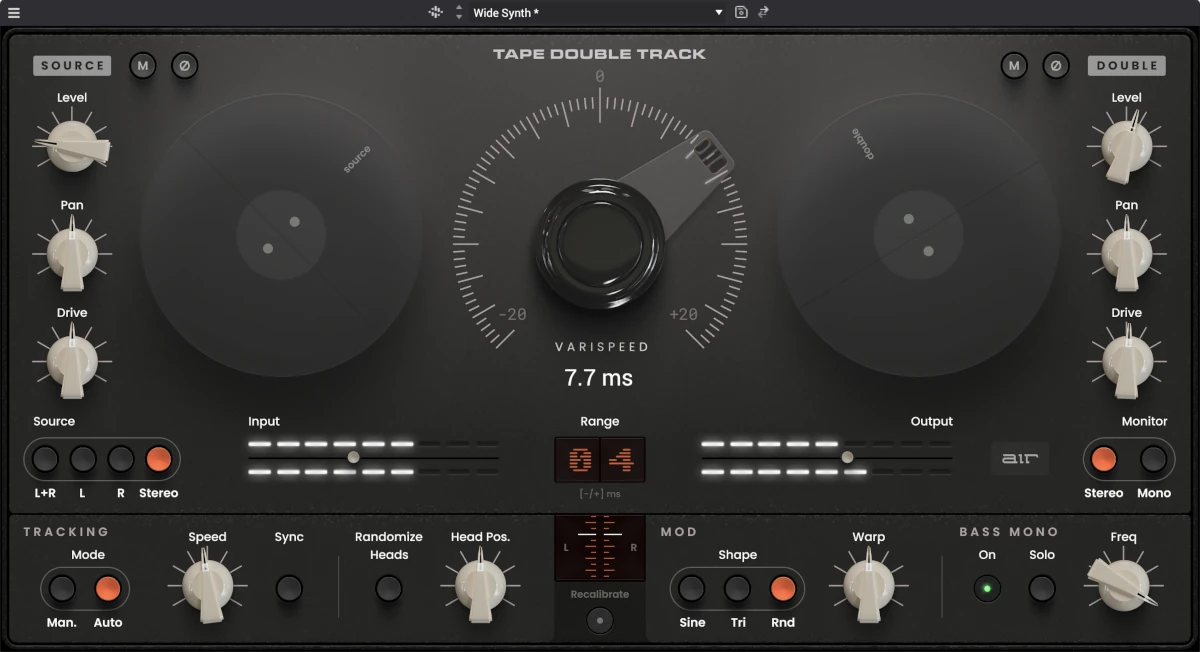This screenshot has width=1200, height=652.
Task: Open the hamburger menu
Action: (x=14, y=12)
